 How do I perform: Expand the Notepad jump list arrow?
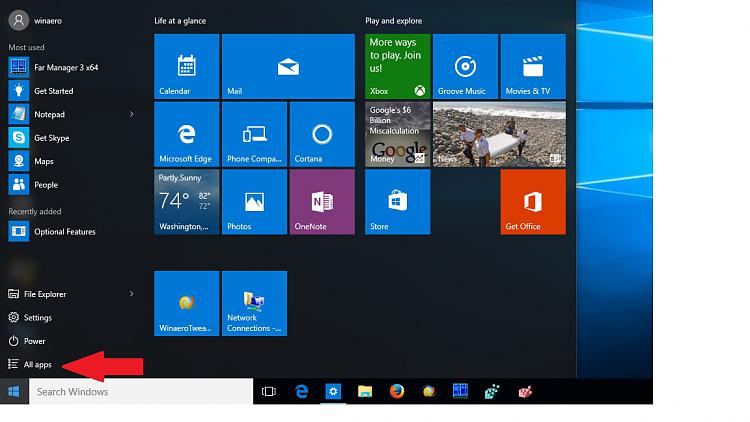131,114
